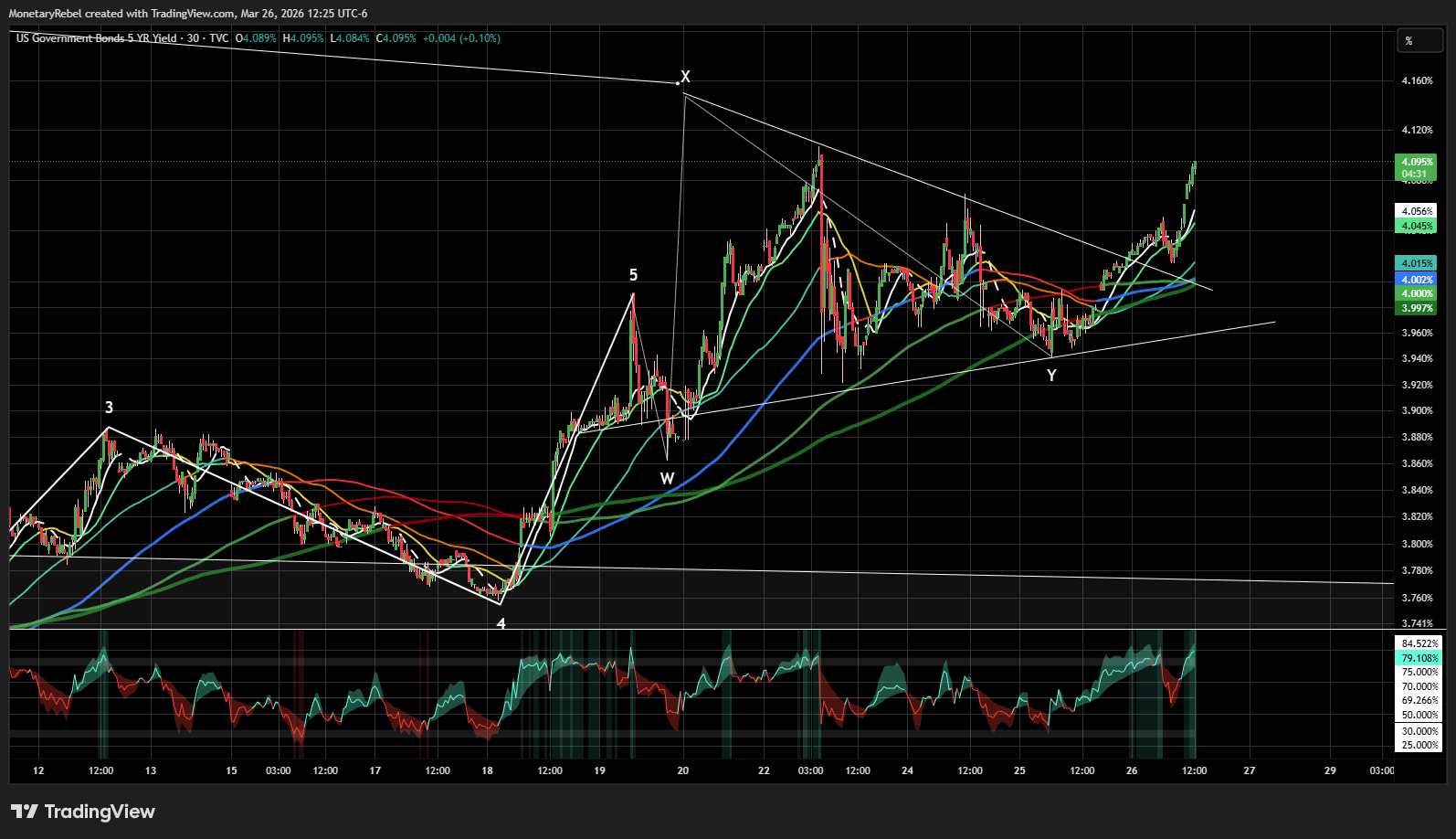Select the high value H4.095%
This screenshot has width=1456, height=839.
point(303,38)
